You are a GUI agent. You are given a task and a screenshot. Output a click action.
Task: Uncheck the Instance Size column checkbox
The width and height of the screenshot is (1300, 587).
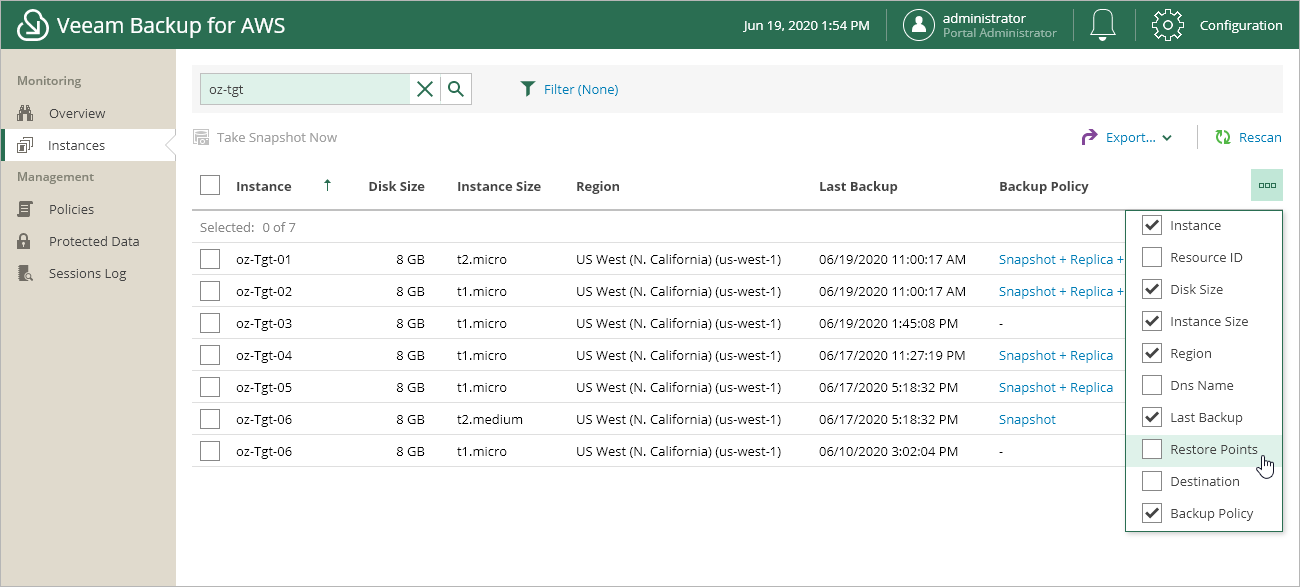[x=1152, y=321]
